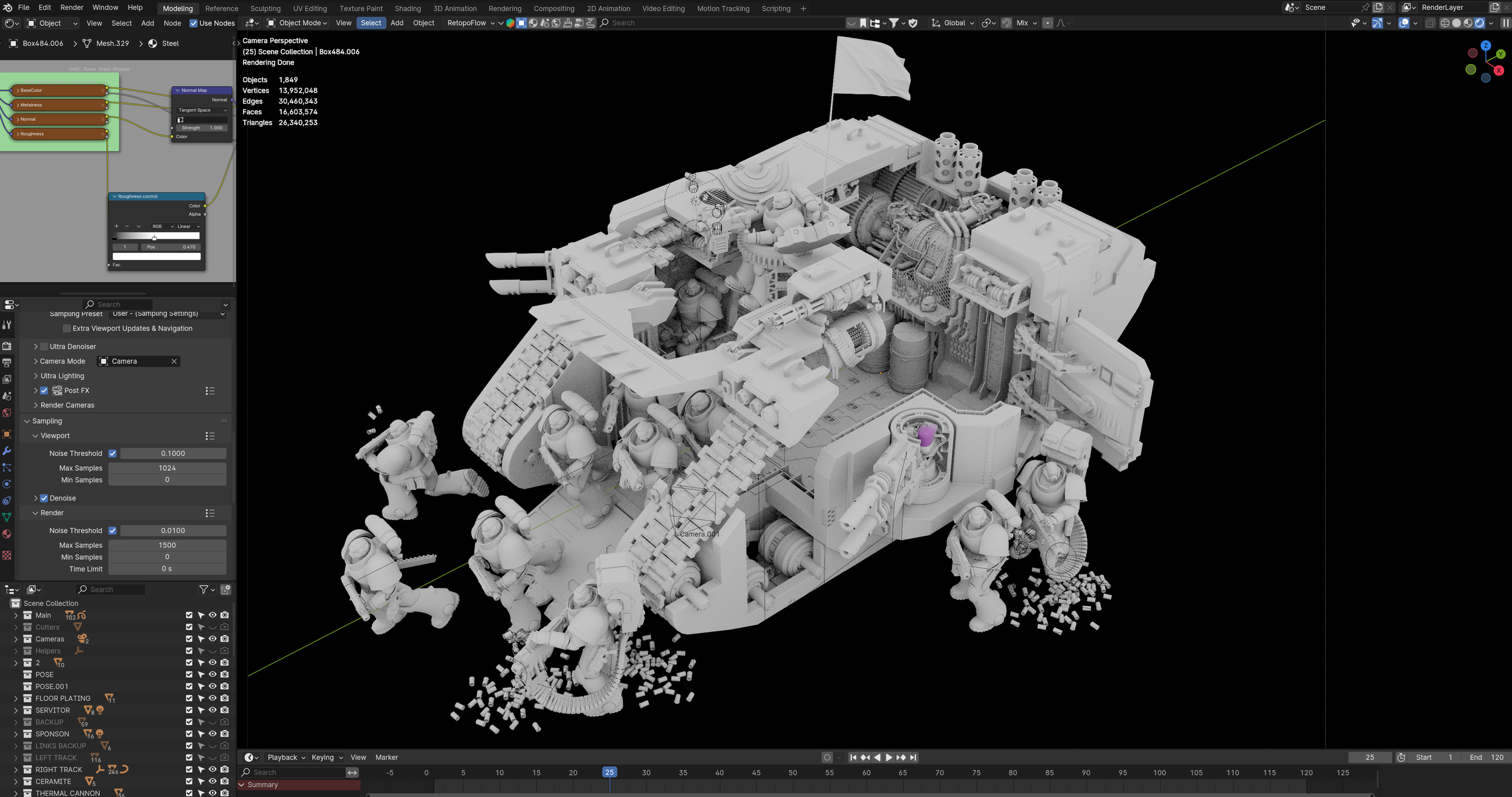Open the Keying popover in timeline

(327, 758)
